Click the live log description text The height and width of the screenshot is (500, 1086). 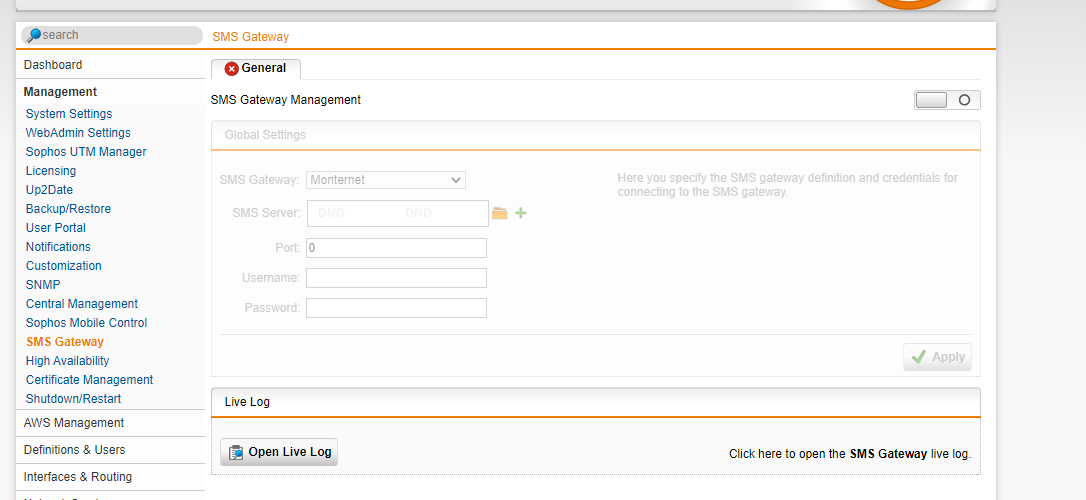point(850,455)
